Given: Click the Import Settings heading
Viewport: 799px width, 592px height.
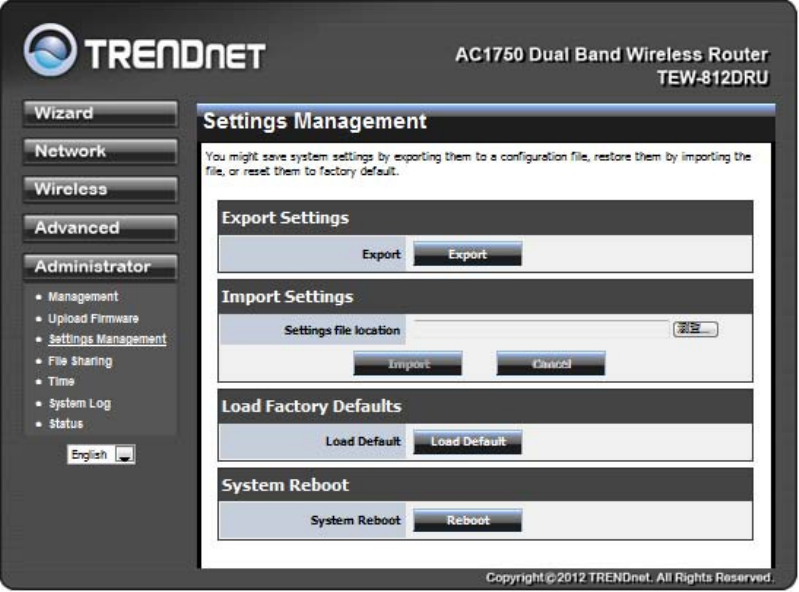Looking at the screenshot, I should point(287,297).
